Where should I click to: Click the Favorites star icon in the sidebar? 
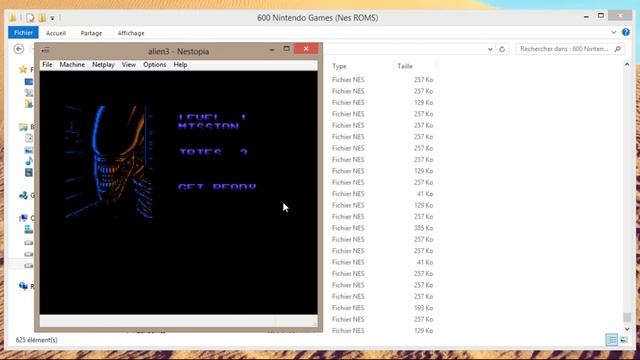23,69
